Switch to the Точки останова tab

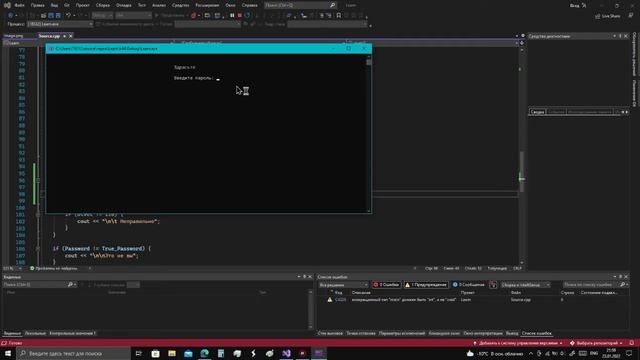tap(361, 333)
